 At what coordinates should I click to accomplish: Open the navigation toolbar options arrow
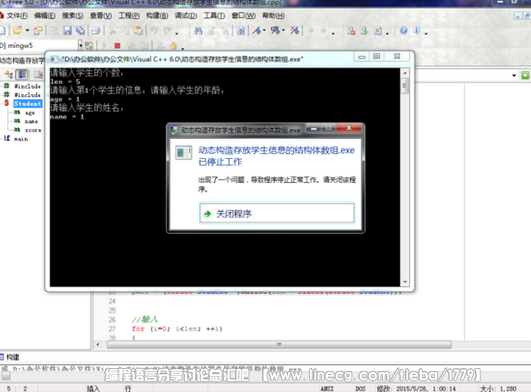click(x=333, y=33)
